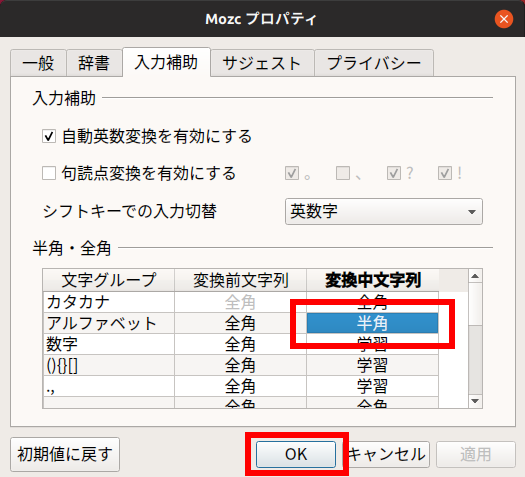Open the プライバシー tab
The image size is (525, 477).
[x=374, y=63]
